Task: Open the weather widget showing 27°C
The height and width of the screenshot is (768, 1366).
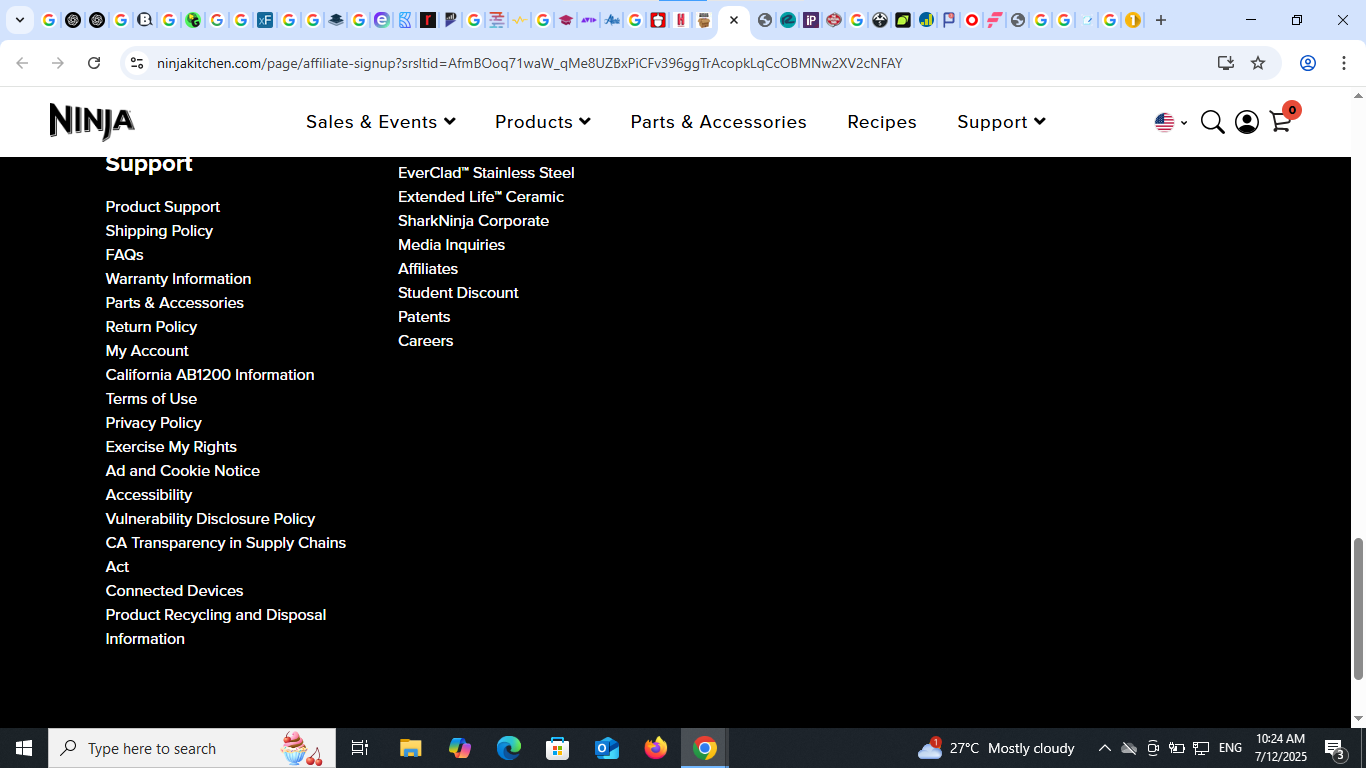Action: click(996, 748)
